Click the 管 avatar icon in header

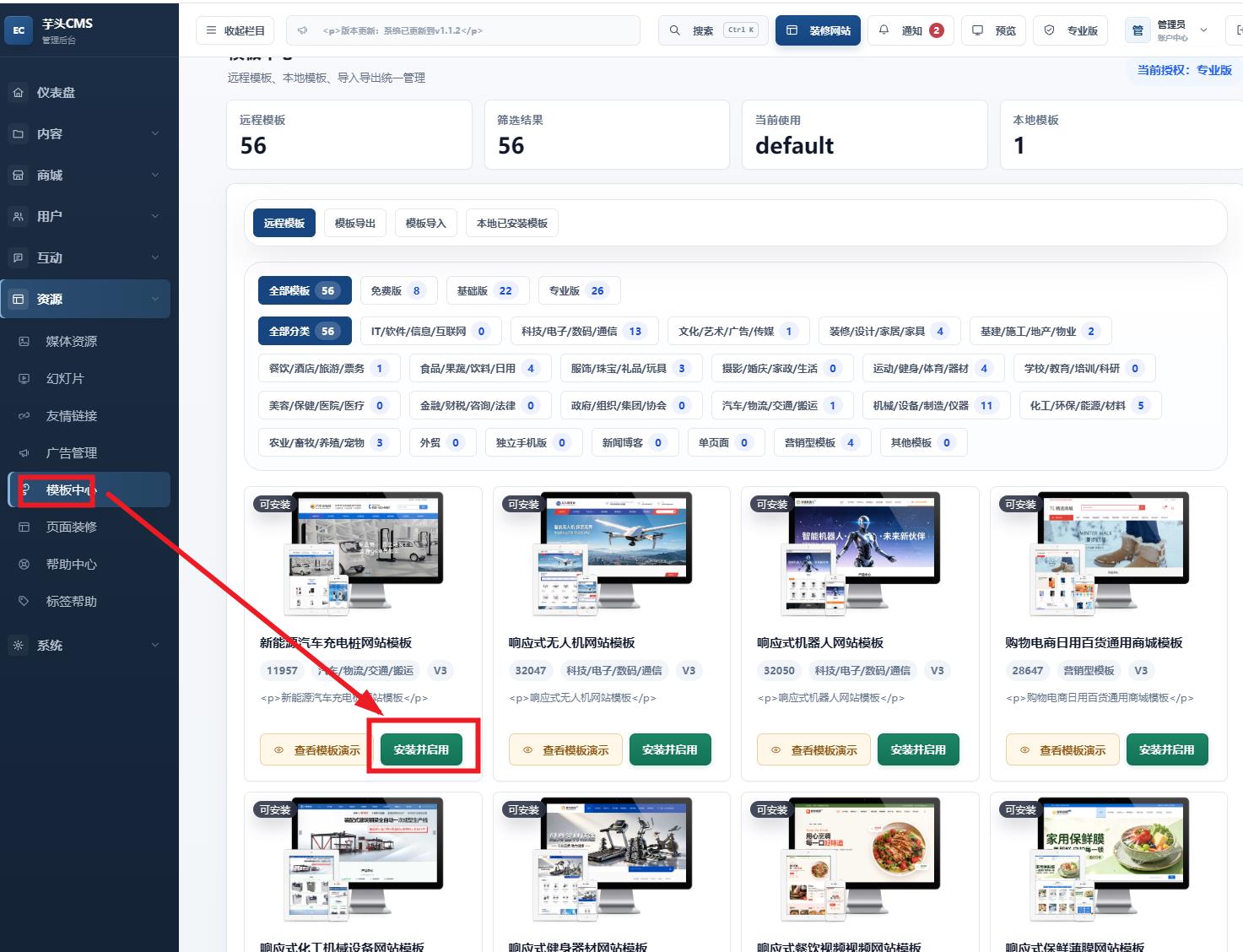(x=1138, y=30)
